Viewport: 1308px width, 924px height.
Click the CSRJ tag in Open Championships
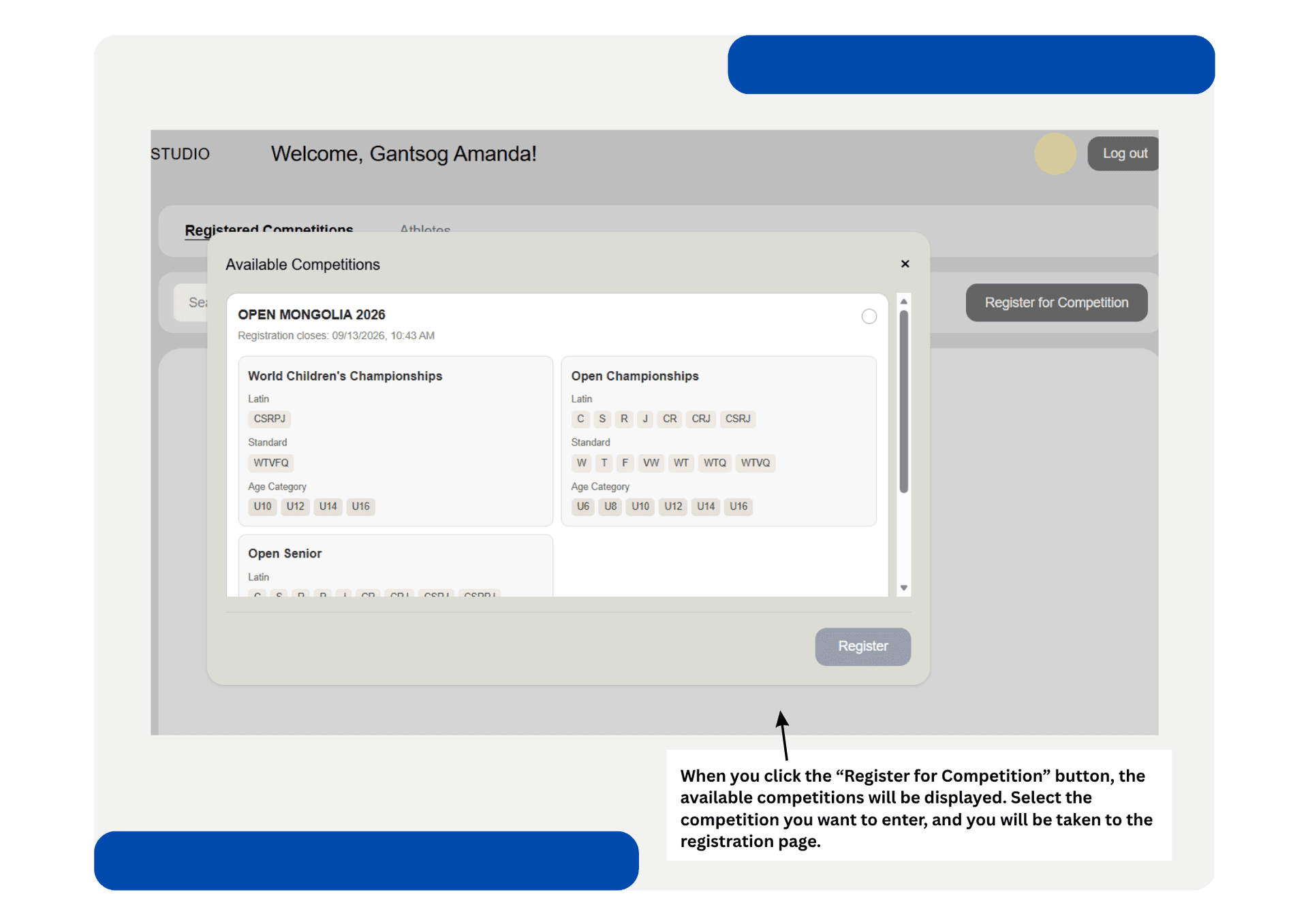click(738, 419)
